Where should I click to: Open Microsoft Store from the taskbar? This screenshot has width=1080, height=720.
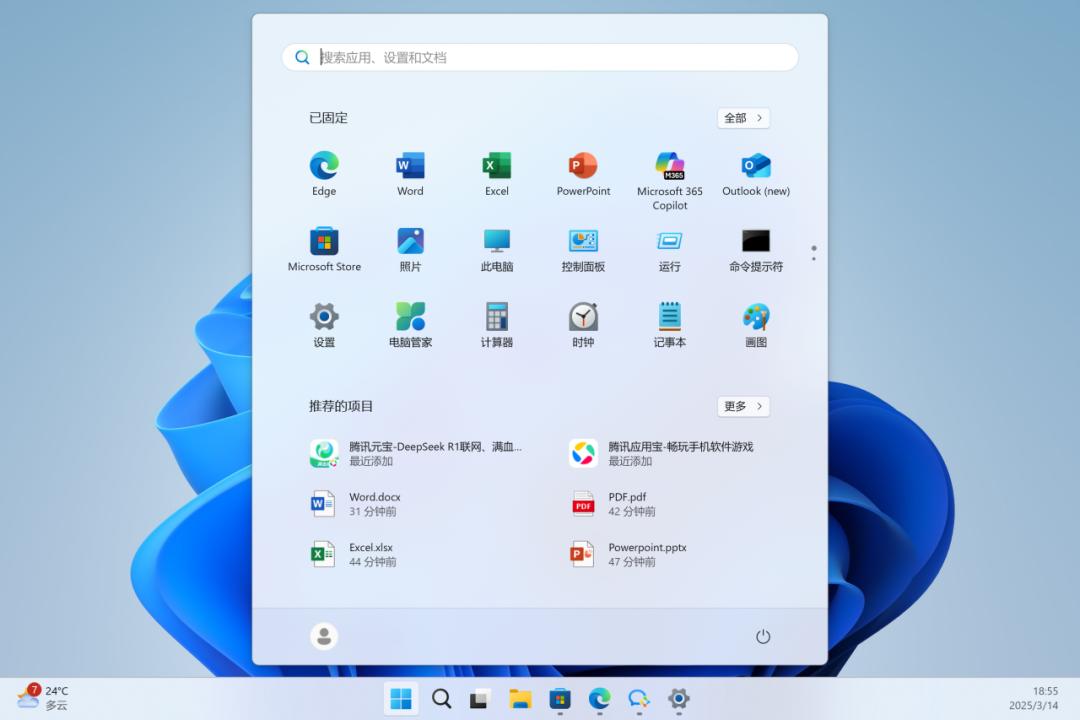coord(559,699)
